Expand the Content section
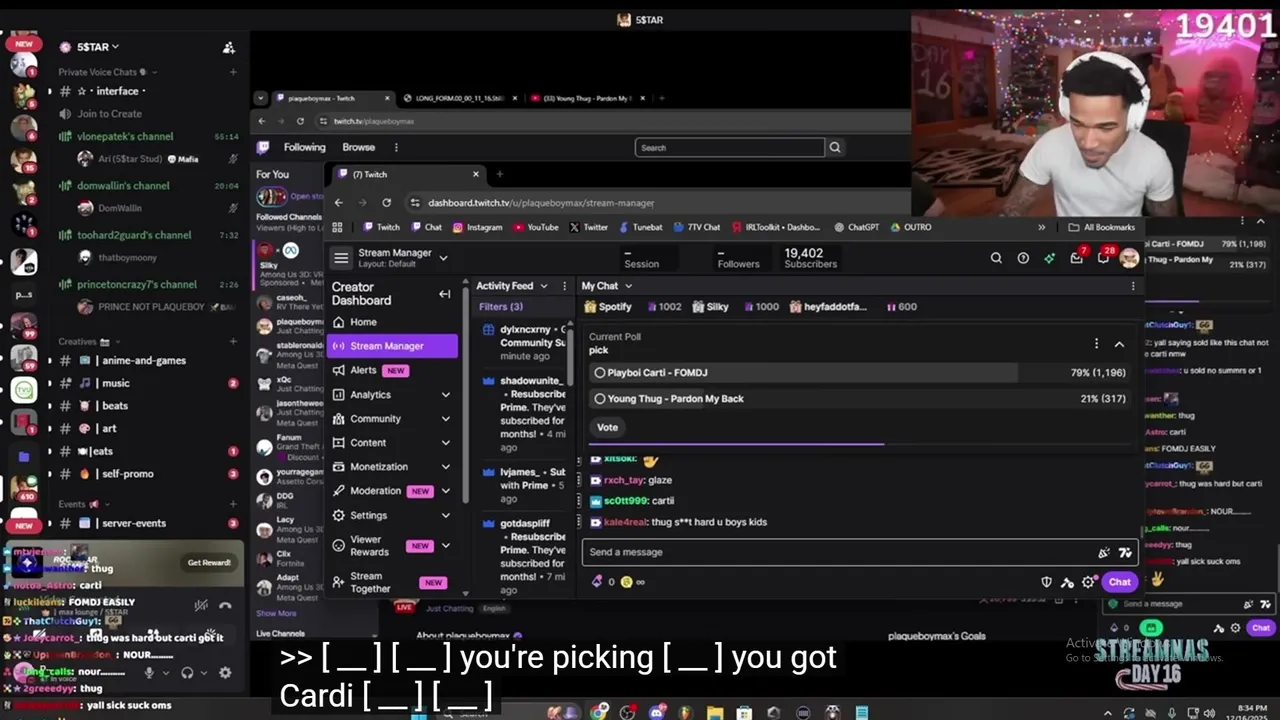The image size is (1280, 720). point(446,443)
